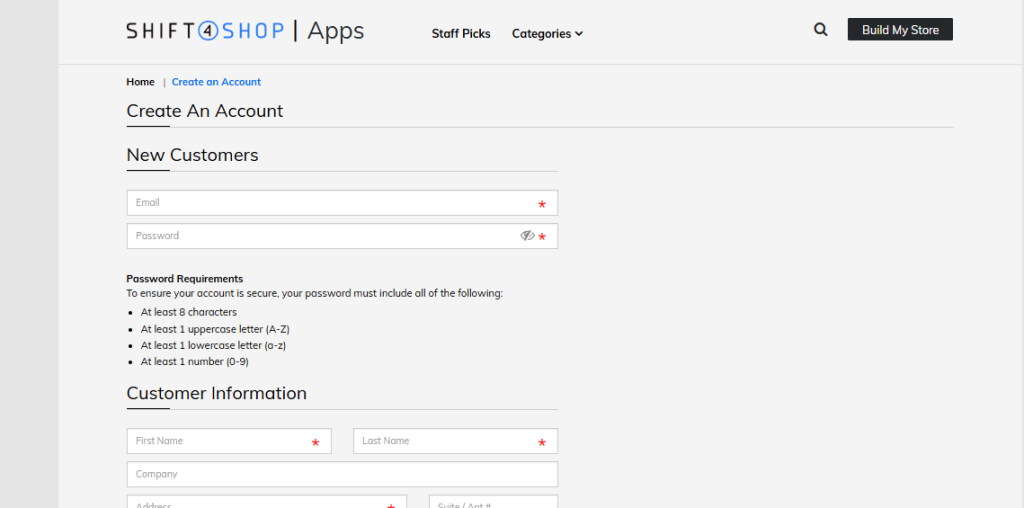Expand the Categories dropdown menu

(x=547, y=33)
